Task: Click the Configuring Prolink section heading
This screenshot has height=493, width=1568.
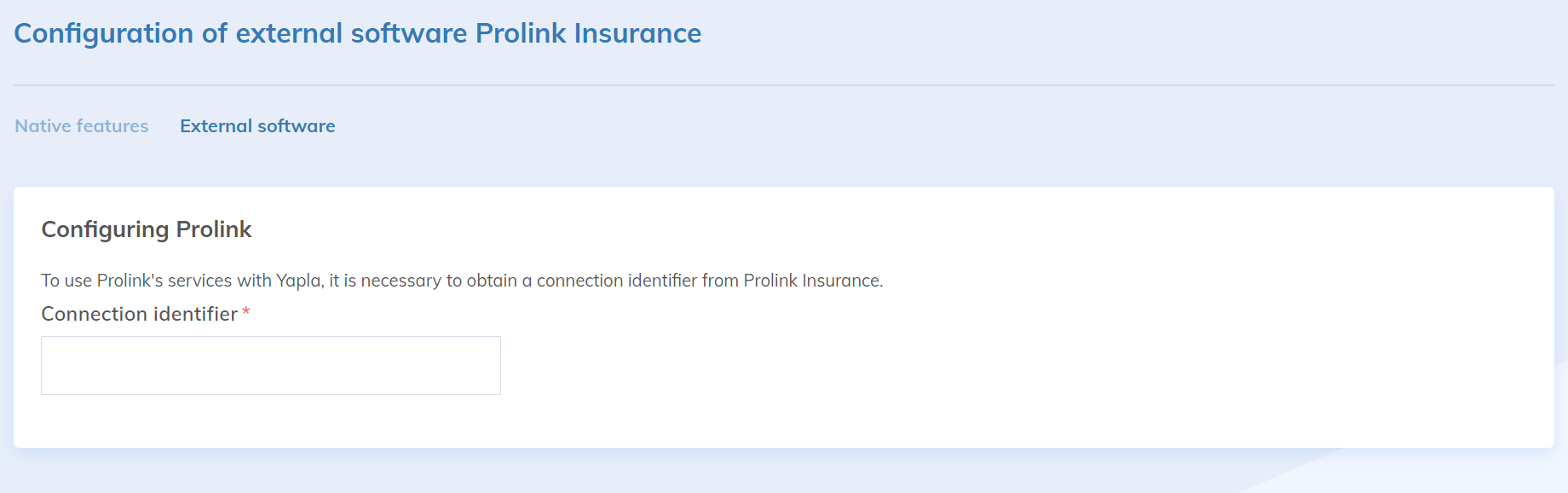Action: pyautogui.click(x=147, y=229)
